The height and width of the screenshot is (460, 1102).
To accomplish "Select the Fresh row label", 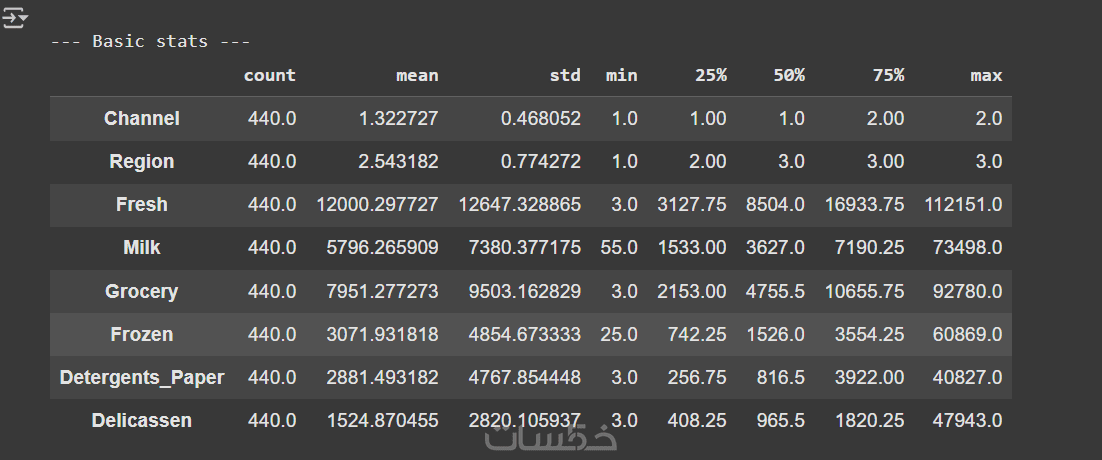I will click(142, 204).
